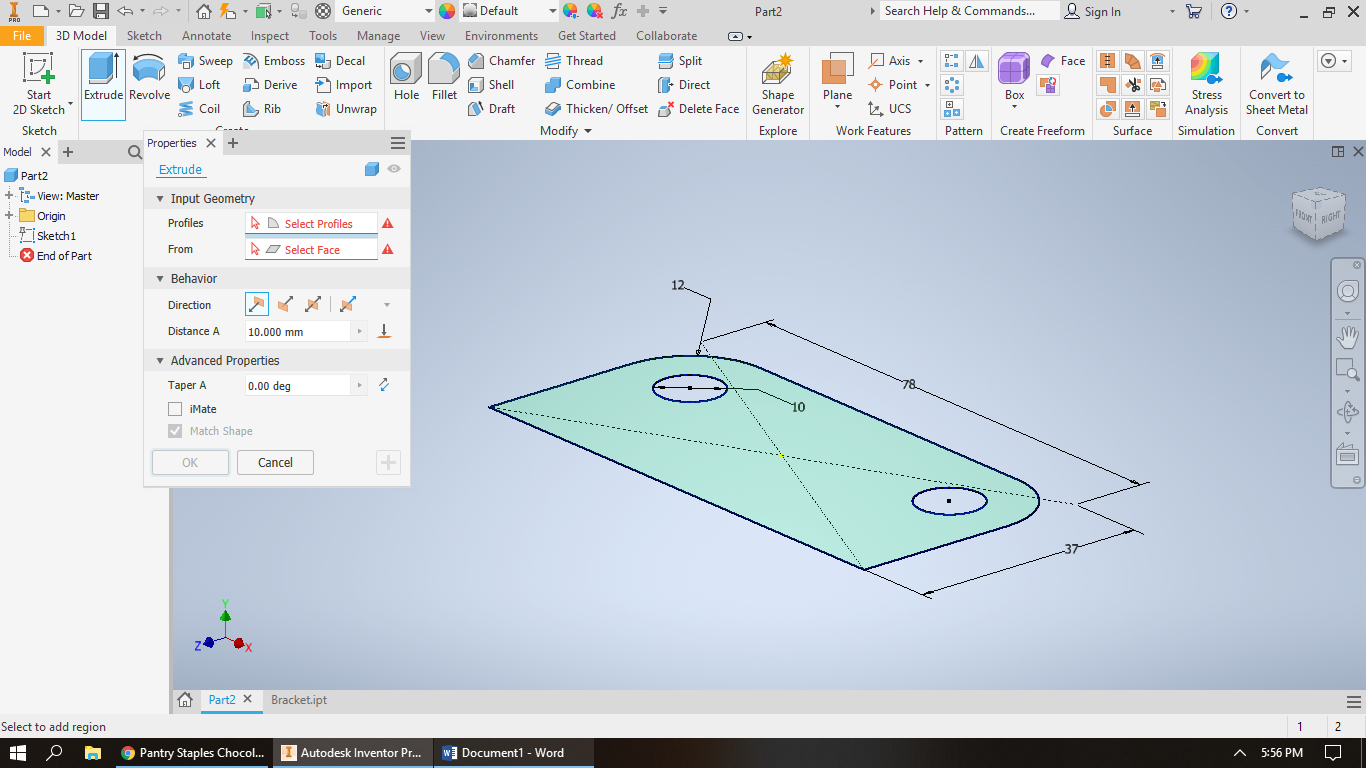Image resolution: width=1366 pixels, height=768 pixels.
Task: Cancel the Extrude command
Action: click(275, 462)
